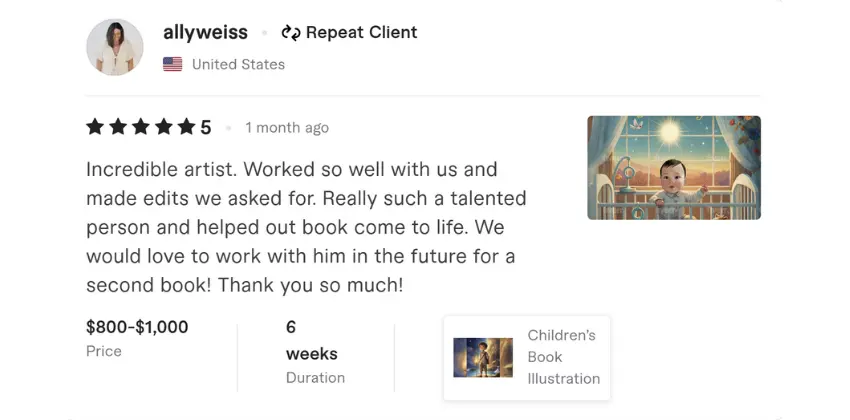The image size is (850, 420).
Task: Click the 6 weeks duration value
Action: coord(311,340)
